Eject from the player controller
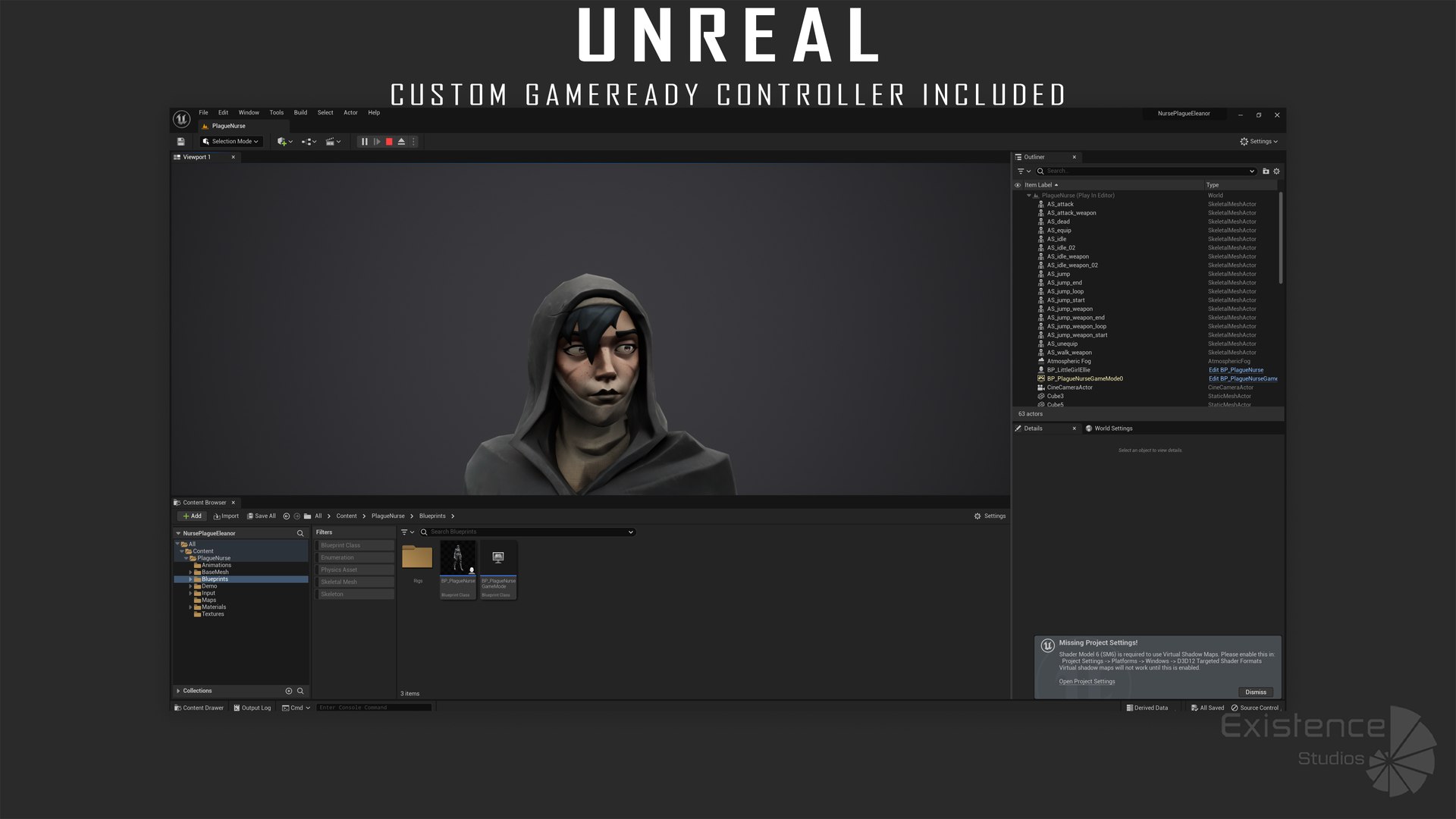 (401, 142)
